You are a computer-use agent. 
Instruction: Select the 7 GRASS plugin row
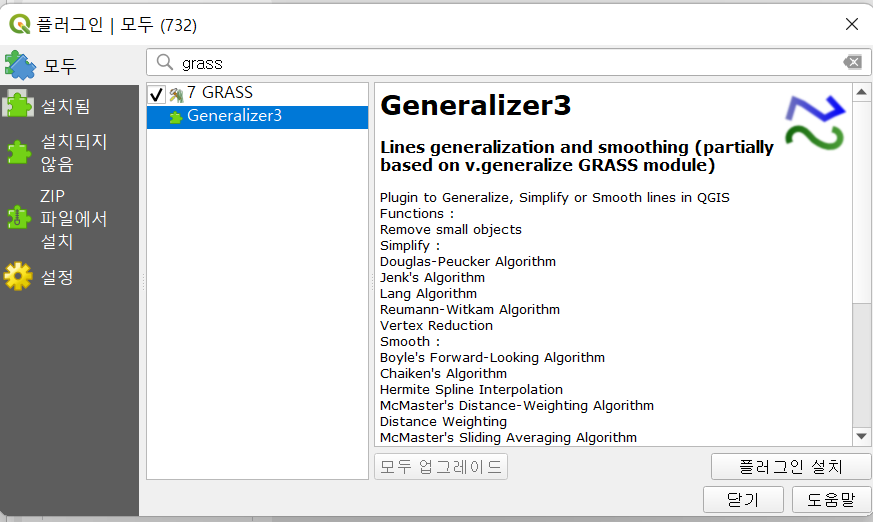(x=257, y=93)
